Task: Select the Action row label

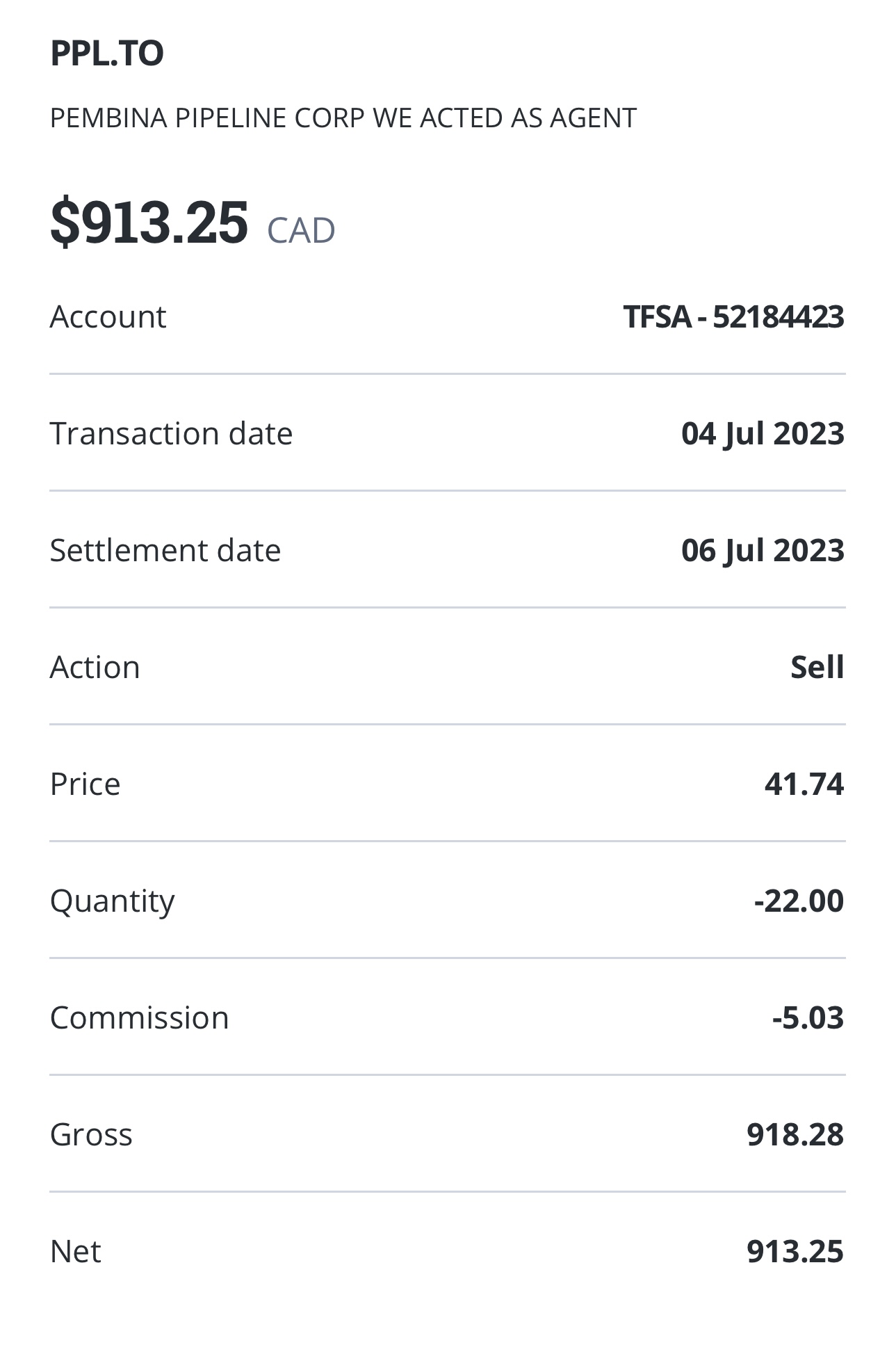Action: point(95,667)
